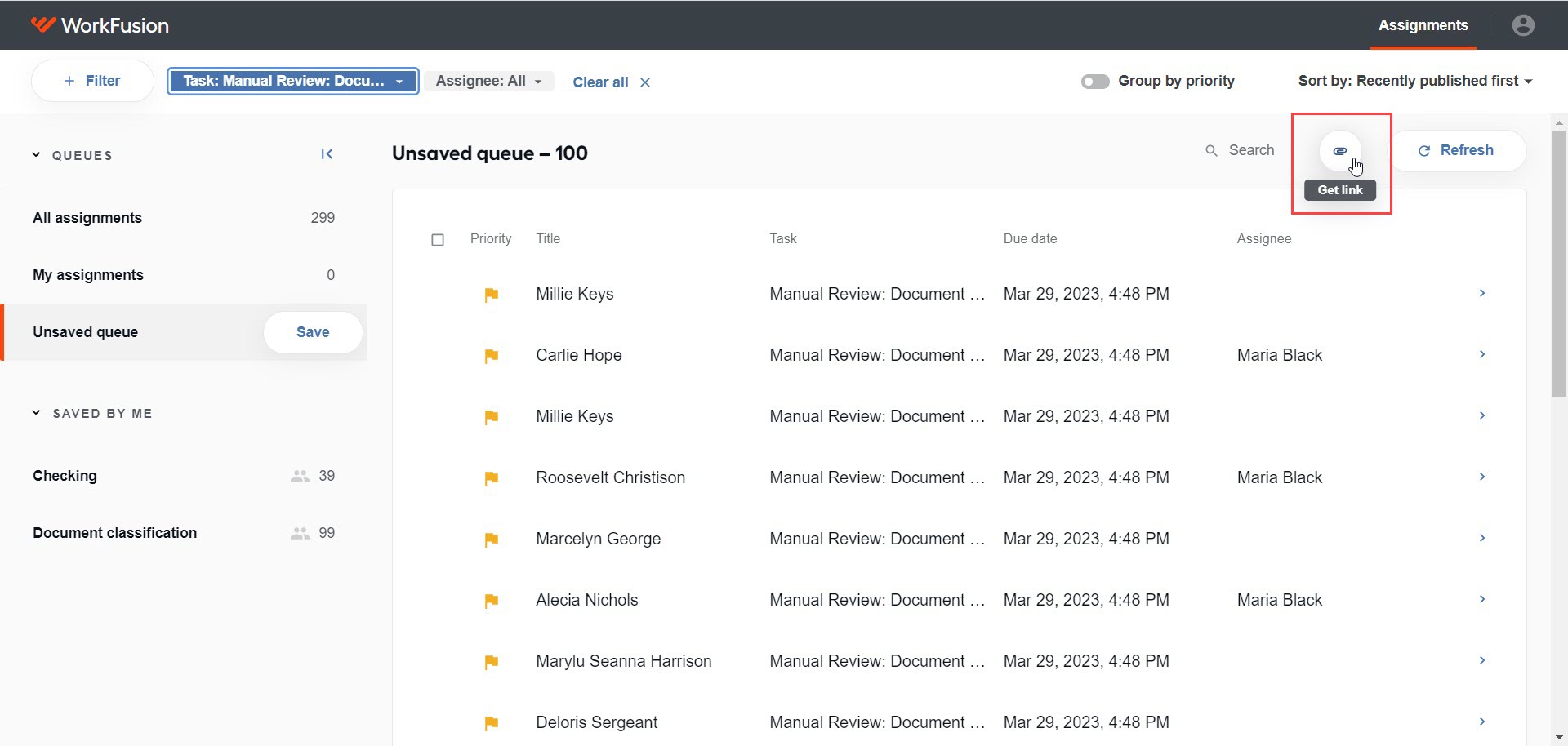
Task: Open the Assignee: All dropdown
Action: point(488,81)
